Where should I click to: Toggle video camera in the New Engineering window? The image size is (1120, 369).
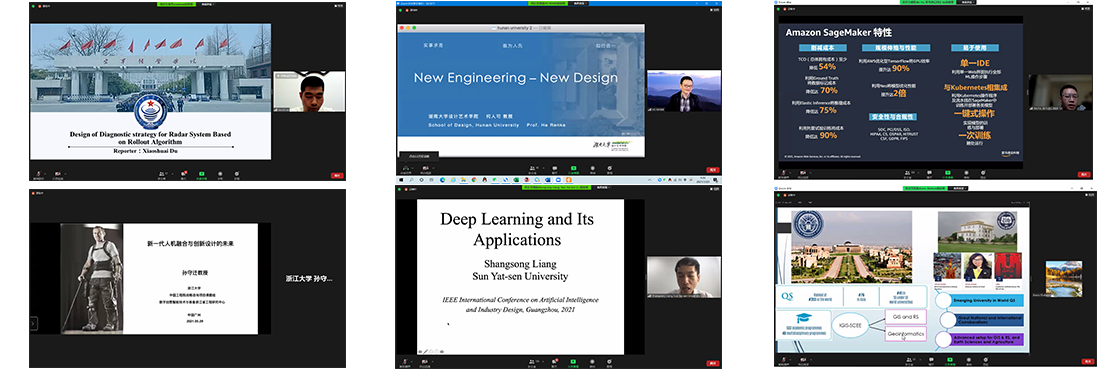point(426,168)
